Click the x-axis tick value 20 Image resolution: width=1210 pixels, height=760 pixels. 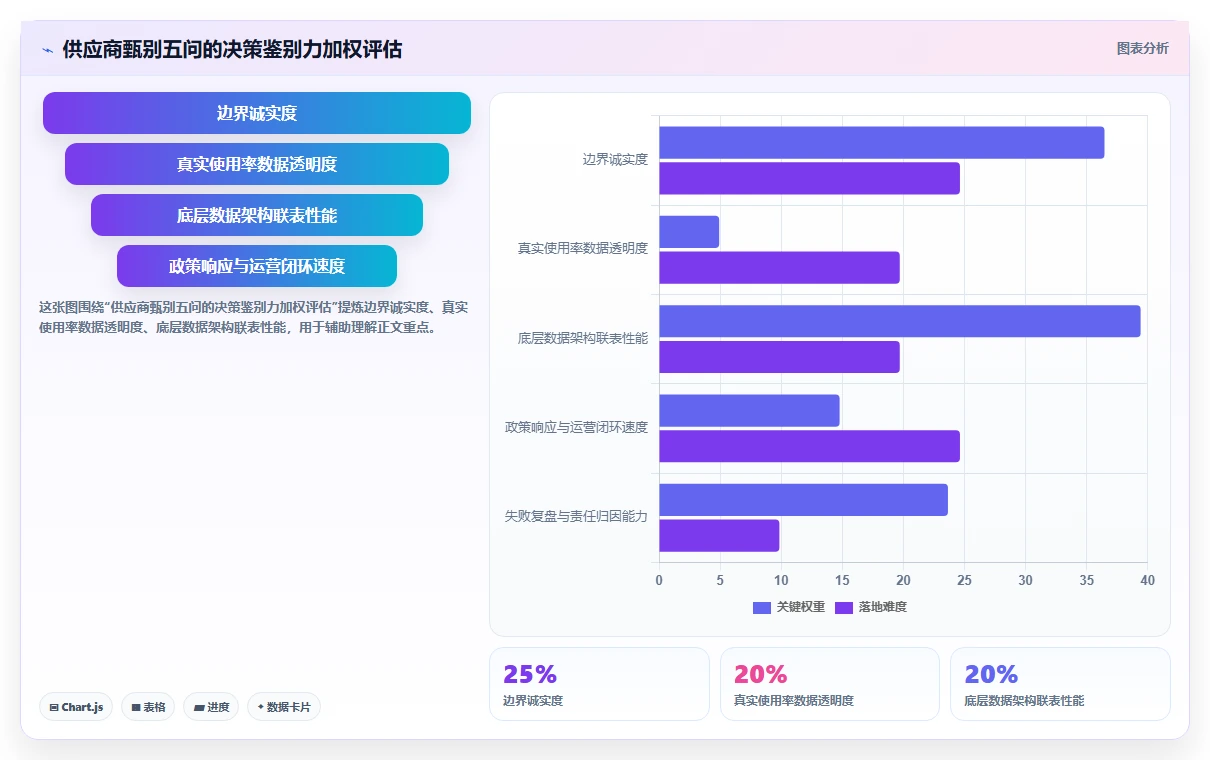click(903, 580)
